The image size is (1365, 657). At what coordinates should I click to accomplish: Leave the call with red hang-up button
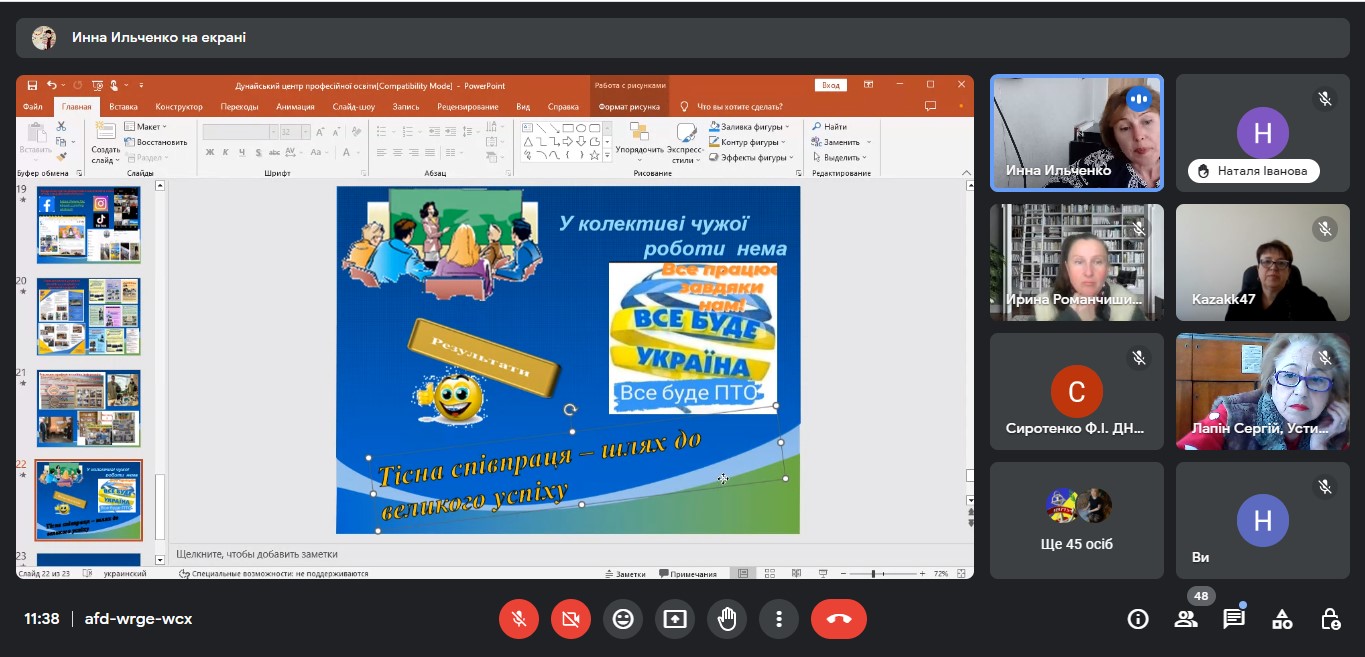click(838, 619)
